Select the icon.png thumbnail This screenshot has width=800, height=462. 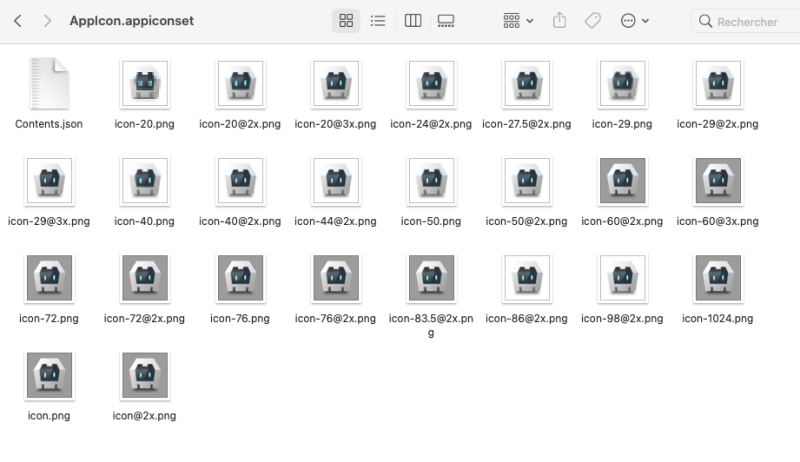point(49,376)
